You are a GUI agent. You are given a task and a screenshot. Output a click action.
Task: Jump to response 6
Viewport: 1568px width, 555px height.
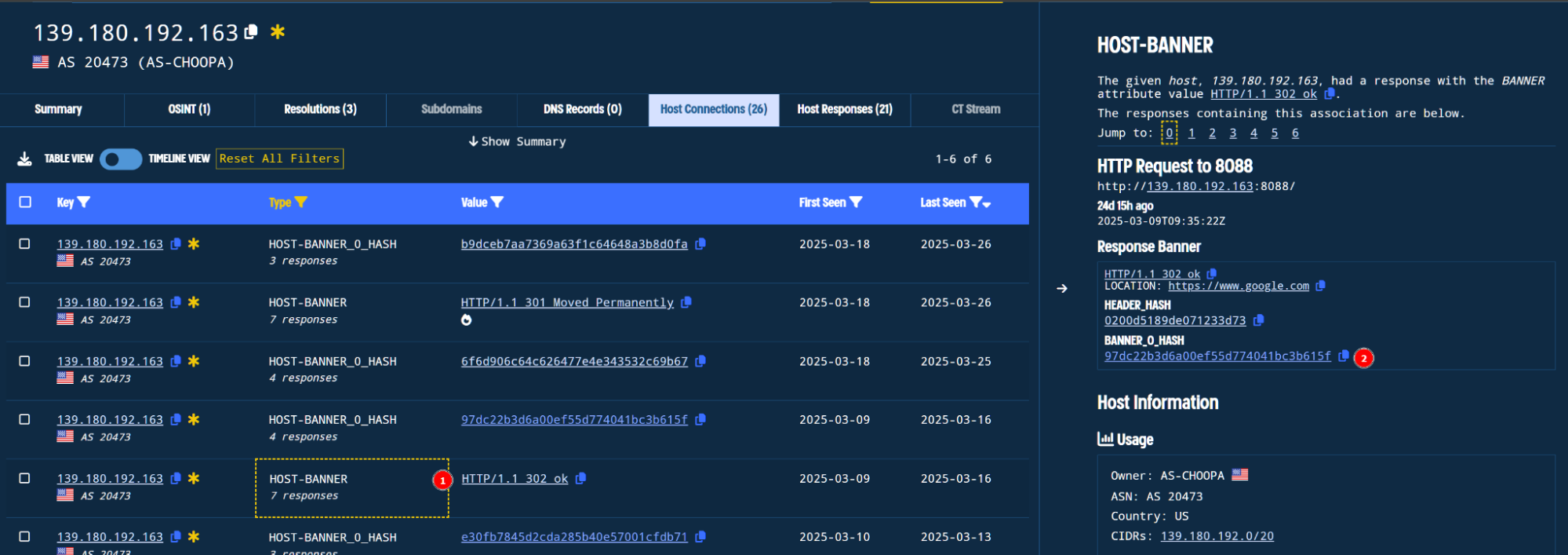1295,133
